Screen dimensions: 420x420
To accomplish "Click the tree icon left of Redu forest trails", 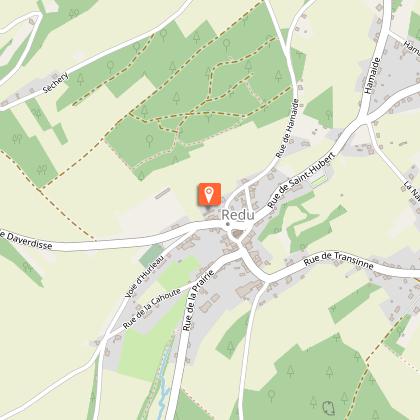I will coord(149,141).
